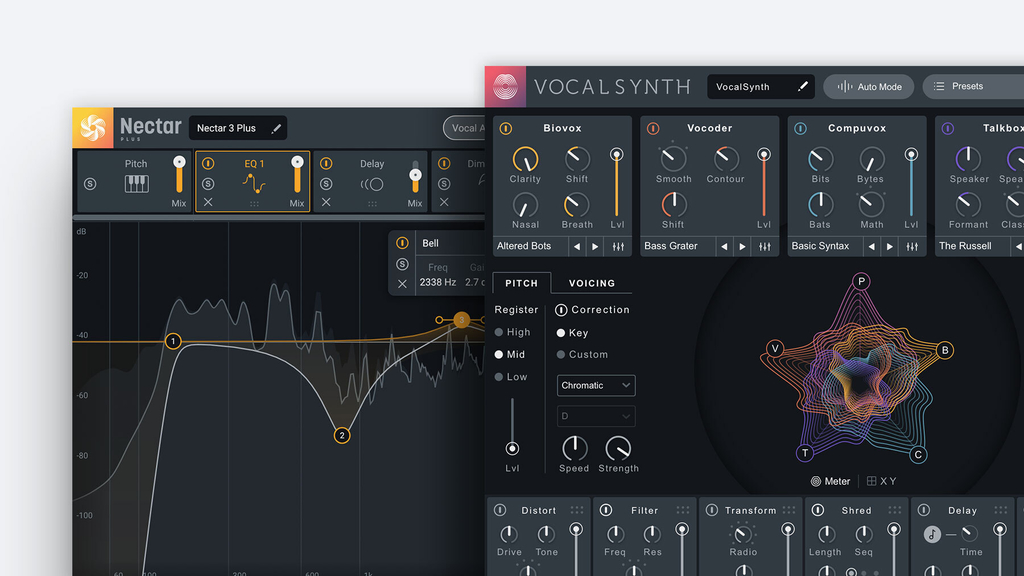Open Compuvox advanced settings sliders icon
Image resolution: width=1024 pixels, height=576 pixels.
point(912,246)
